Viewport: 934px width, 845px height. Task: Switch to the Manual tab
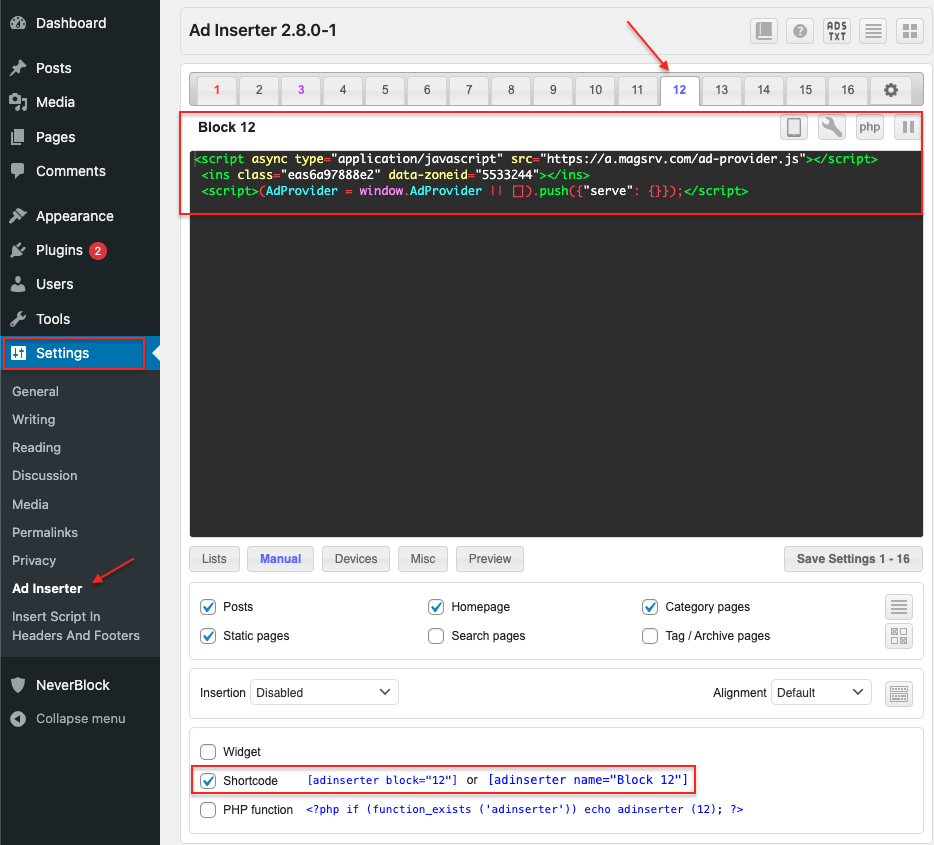280,559
